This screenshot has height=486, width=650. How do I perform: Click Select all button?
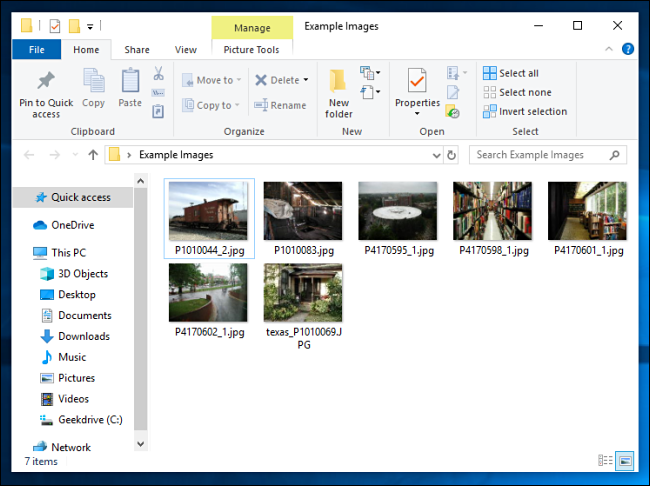(511, 73)
